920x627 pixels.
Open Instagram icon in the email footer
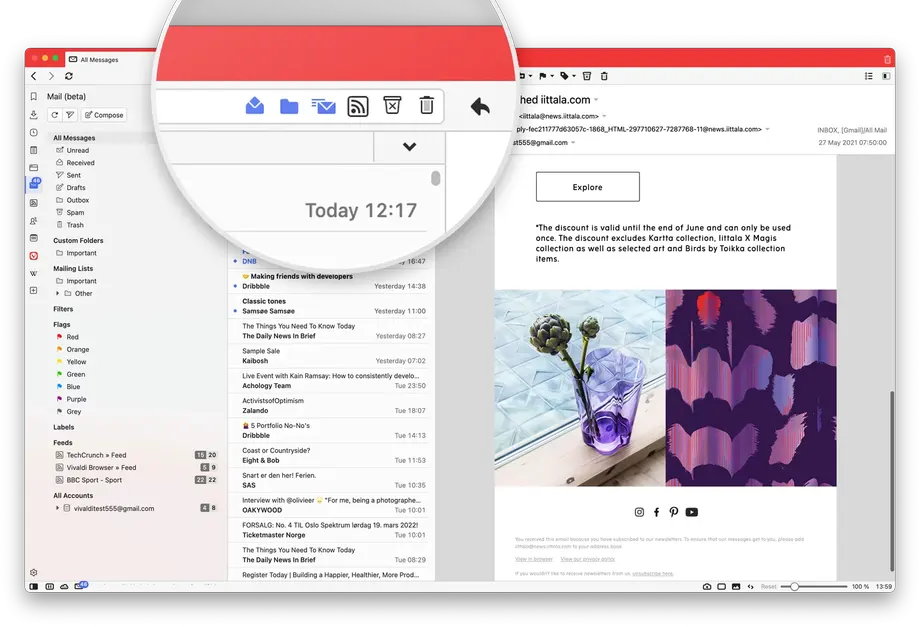coord(640,512)
